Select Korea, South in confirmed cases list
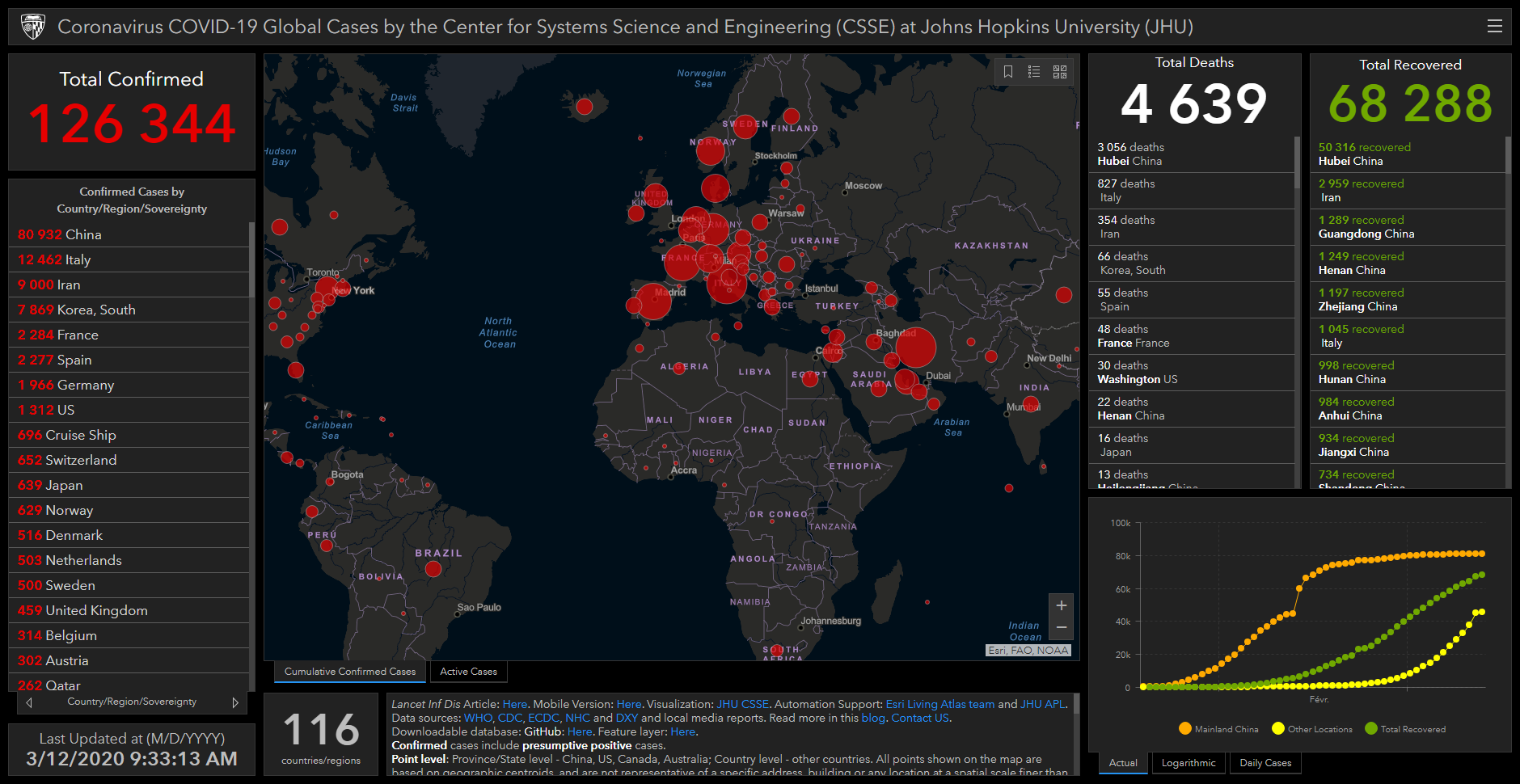The height and width of the screenshot is (784, 1520). [x=95, y=310]
